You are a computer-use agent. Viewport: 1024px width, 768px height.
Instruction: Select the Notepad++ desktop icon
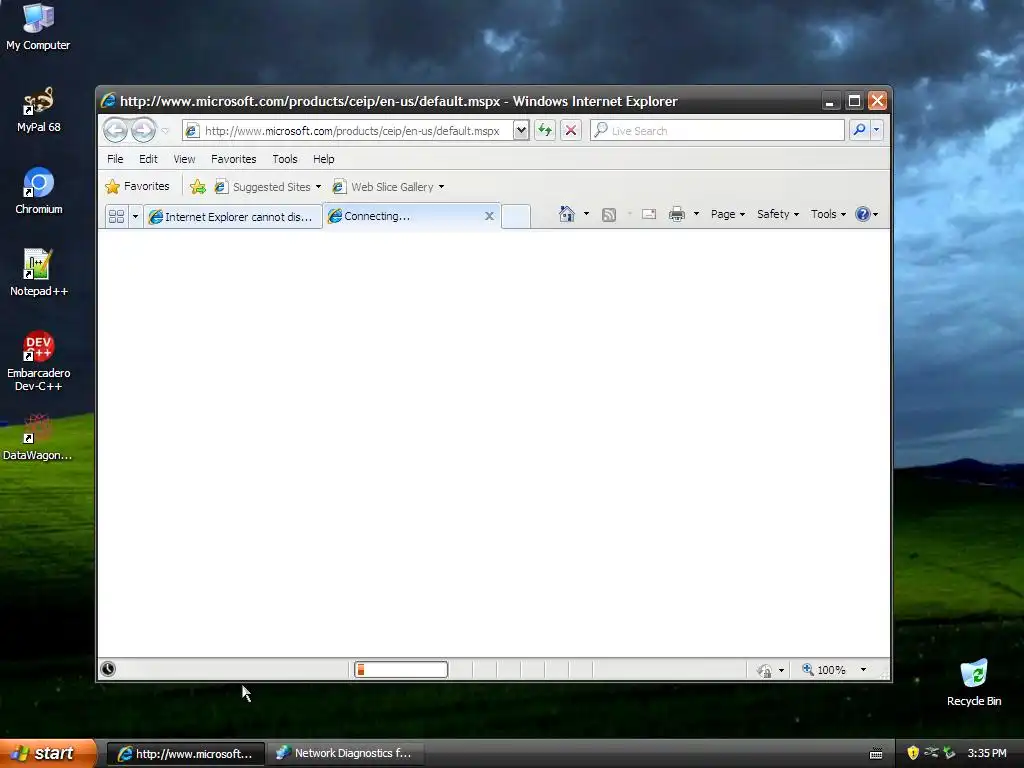point(39,273)
